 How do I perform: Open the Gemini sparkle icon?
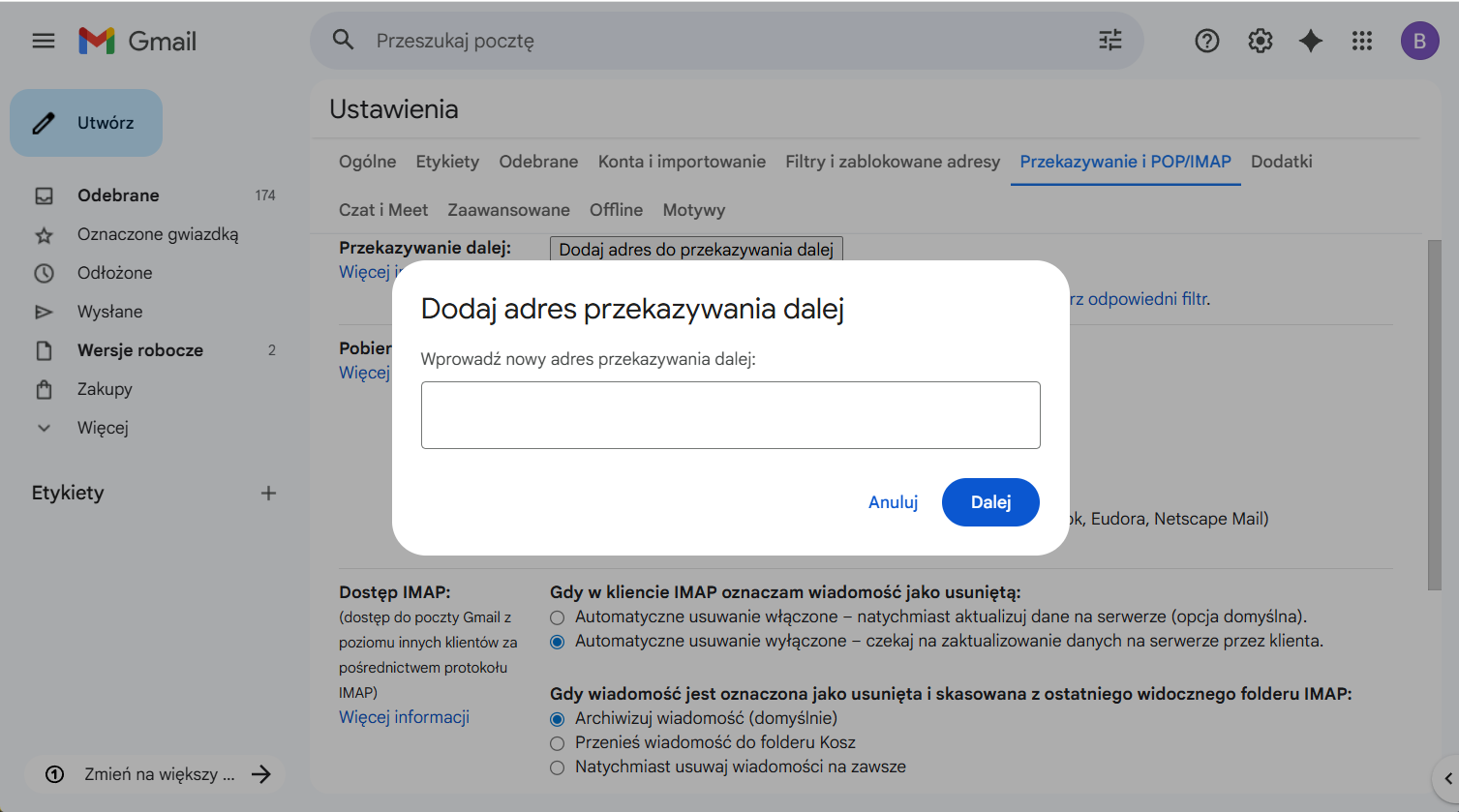(1310, 41)
